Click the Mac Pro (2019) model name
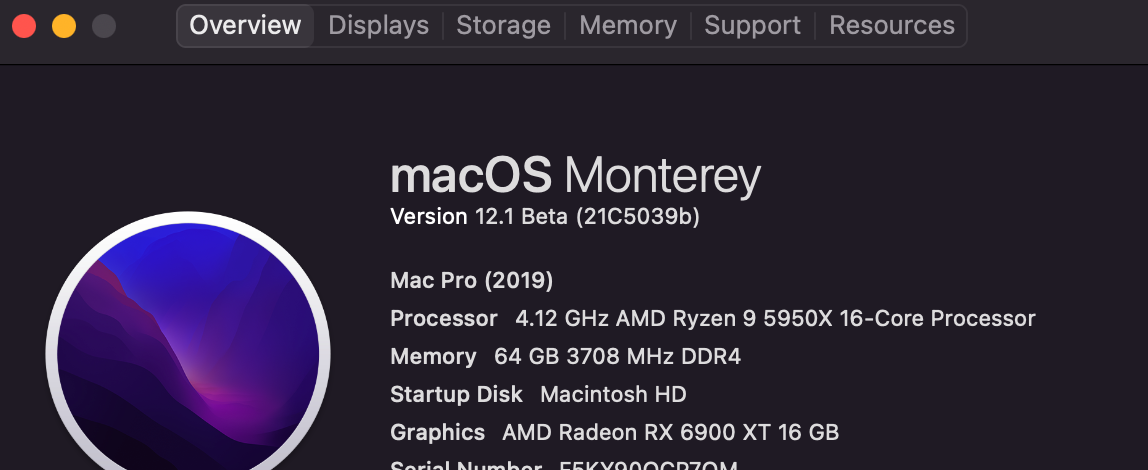Viewport: 1148px width, 470px height. tap(471, 280)
